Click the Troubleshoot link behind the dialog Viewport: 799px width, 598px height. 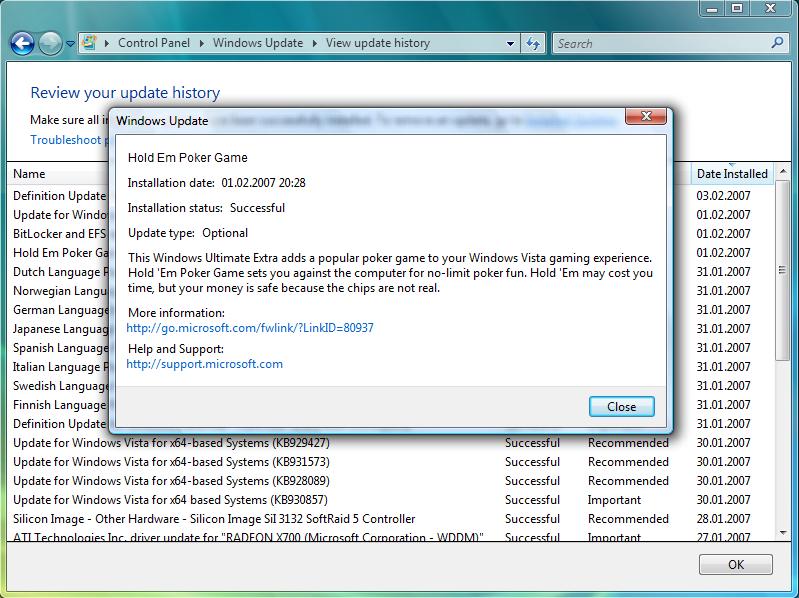pos(69,140)
